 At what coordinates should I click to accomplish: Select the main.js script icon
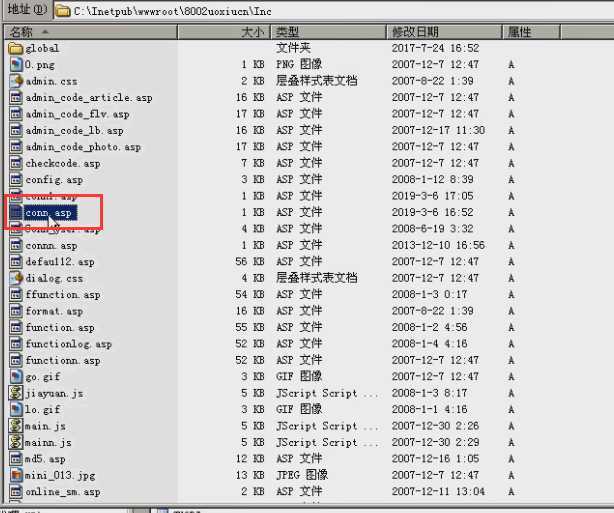click(x=16, y=426)
